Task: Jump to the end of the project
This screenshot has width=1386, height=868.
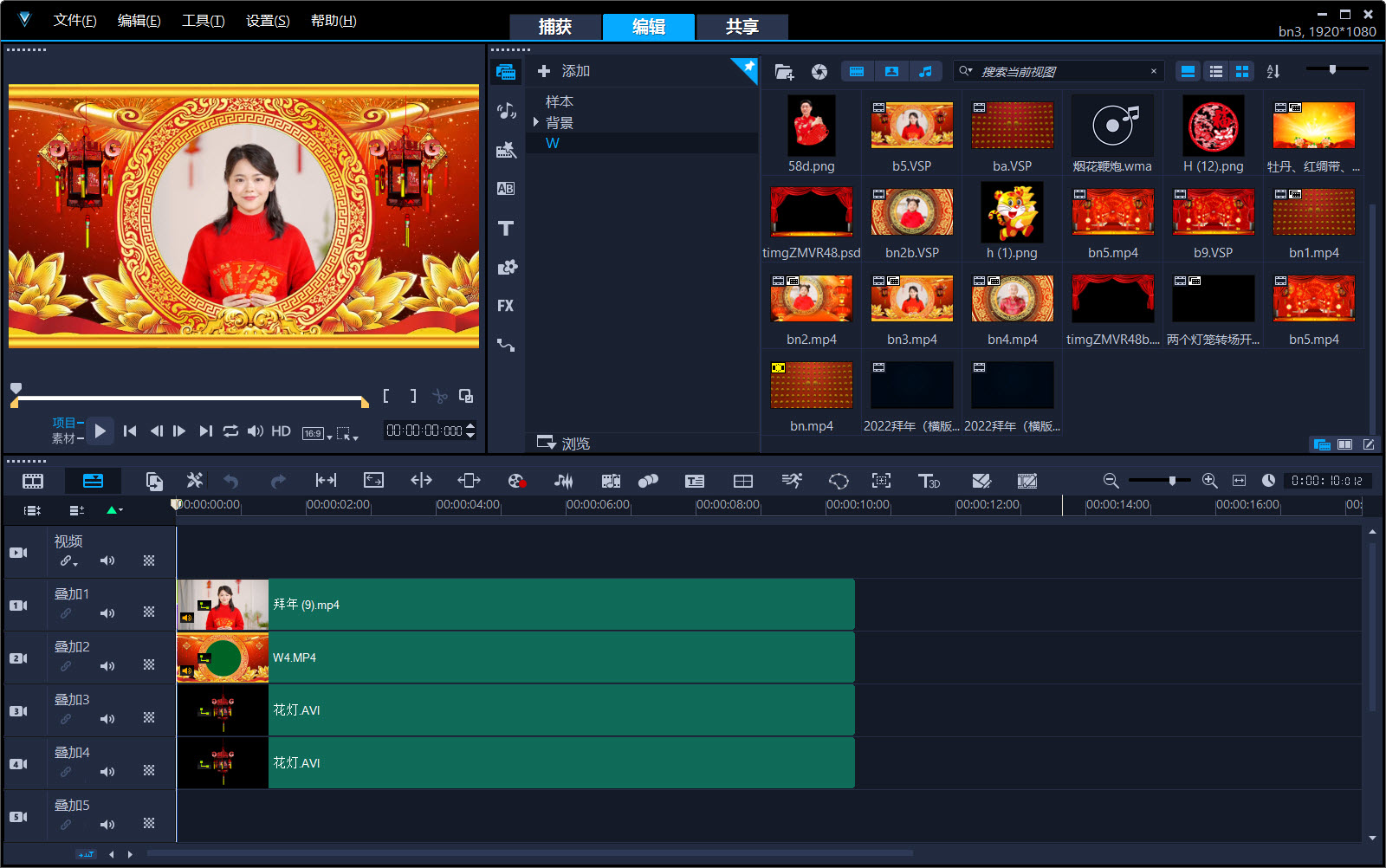Action: click(x=205, y=431)
